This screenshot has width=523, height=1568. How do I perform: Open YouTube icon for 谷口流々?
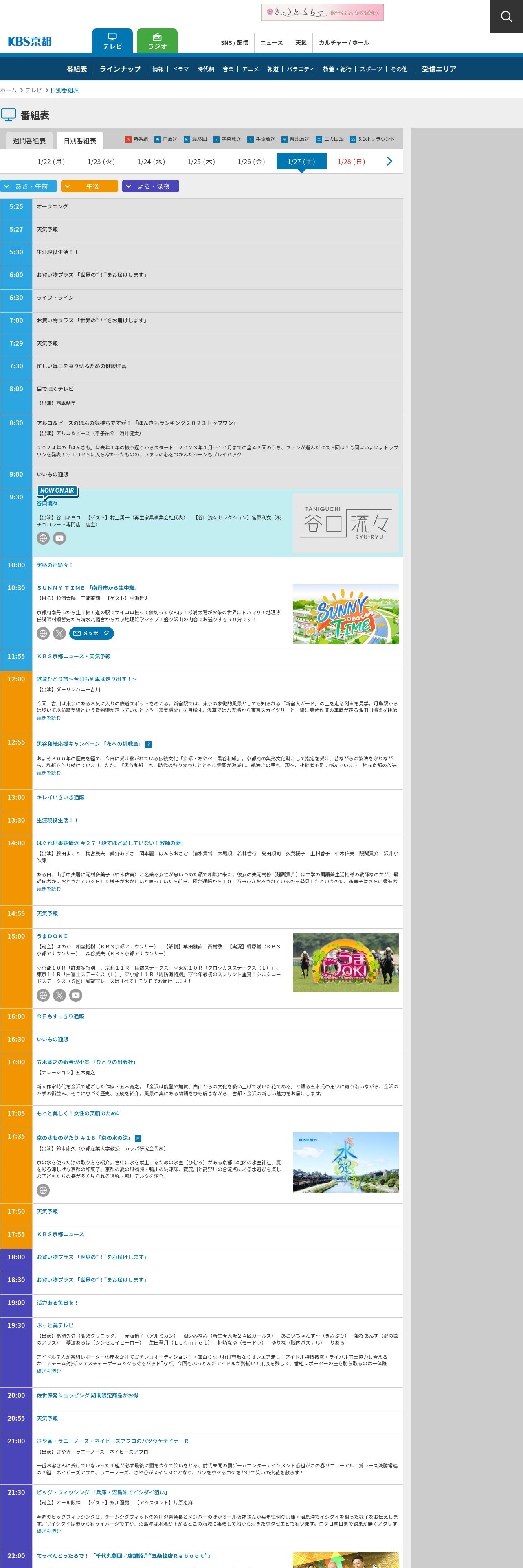pyautogui.click(x=59, y=538)
